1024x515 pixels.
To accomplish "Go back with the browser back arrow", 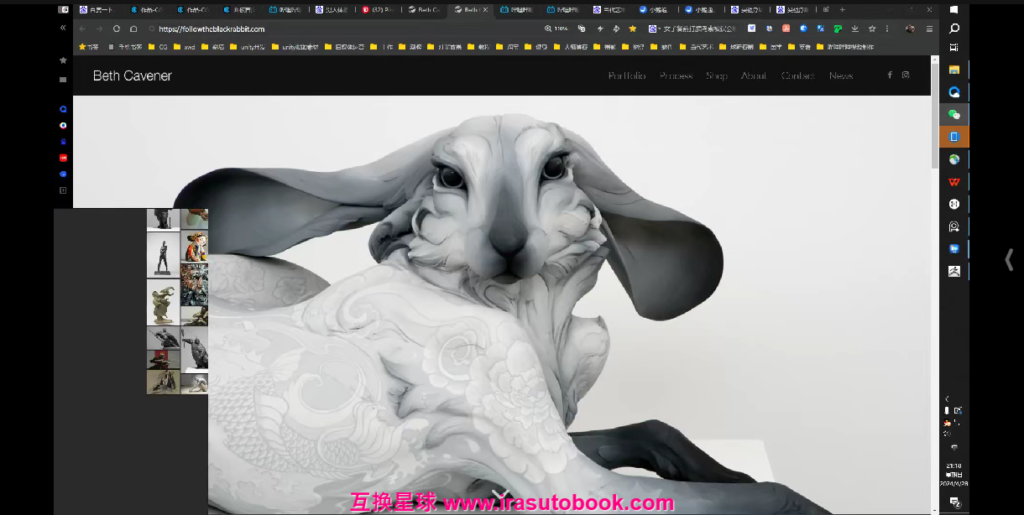I will tap(82, 29).
